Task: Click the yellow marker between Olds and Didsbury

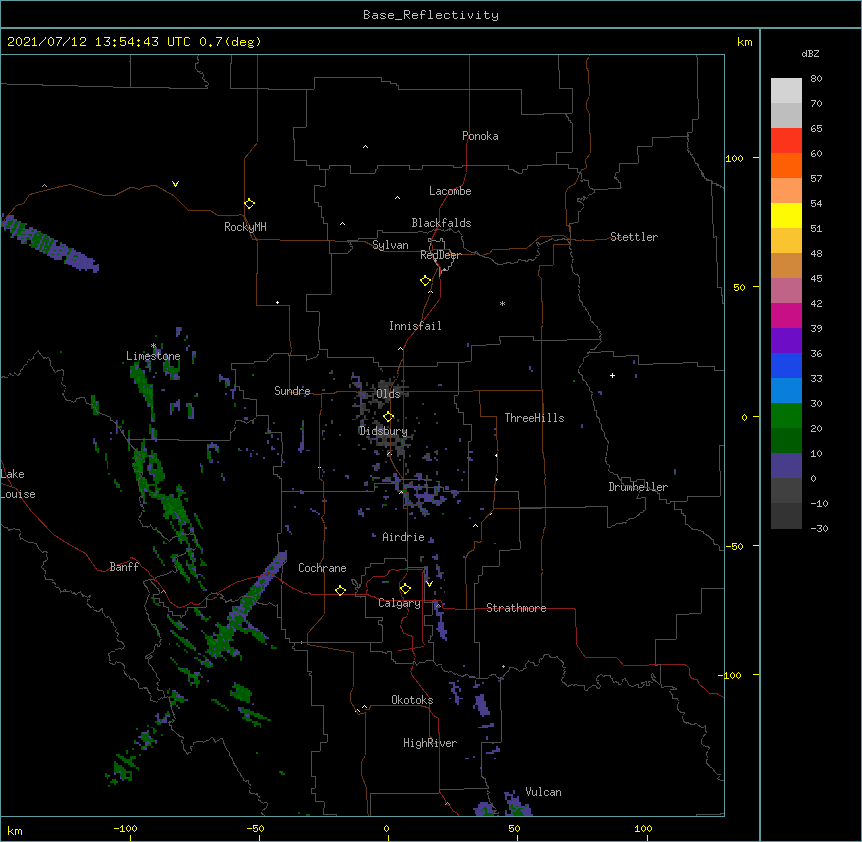Action: coord(388,417)
